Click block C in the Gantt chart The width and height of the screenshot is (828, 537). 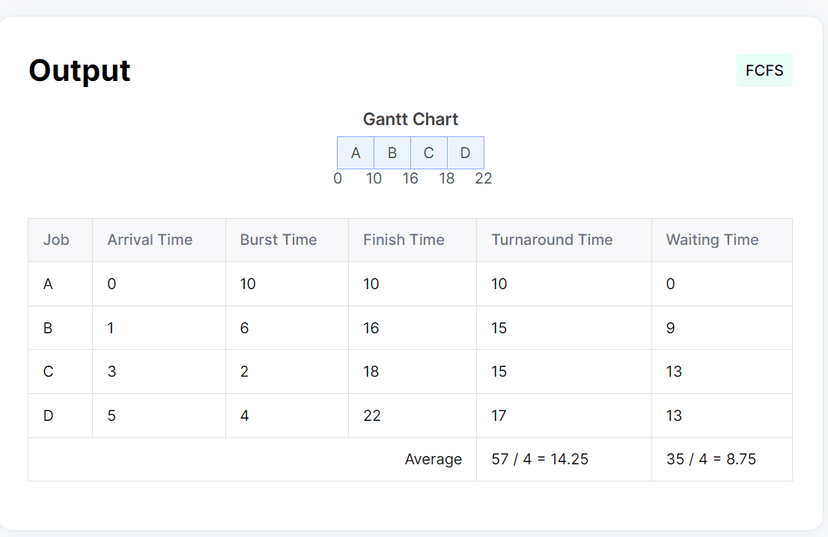click(x=429, y=153)
